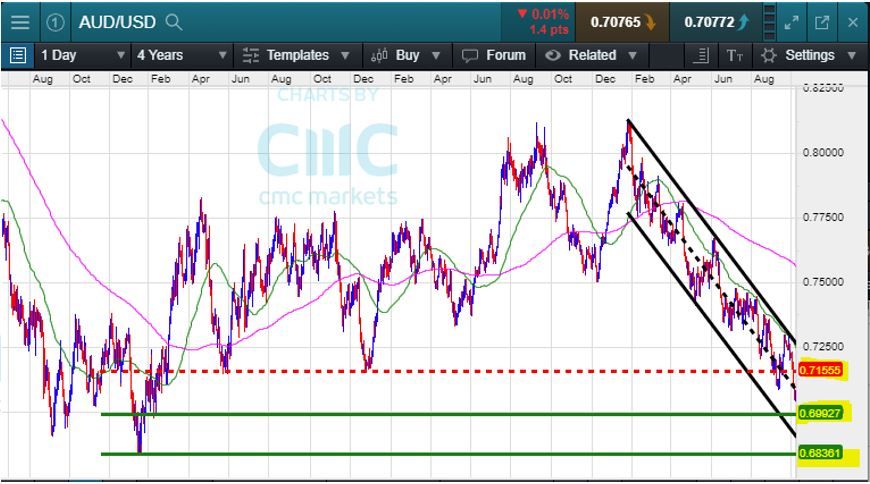The image size is (870, 484).
Task: Click the Templates sliders icon
Action: pos(250,56)
